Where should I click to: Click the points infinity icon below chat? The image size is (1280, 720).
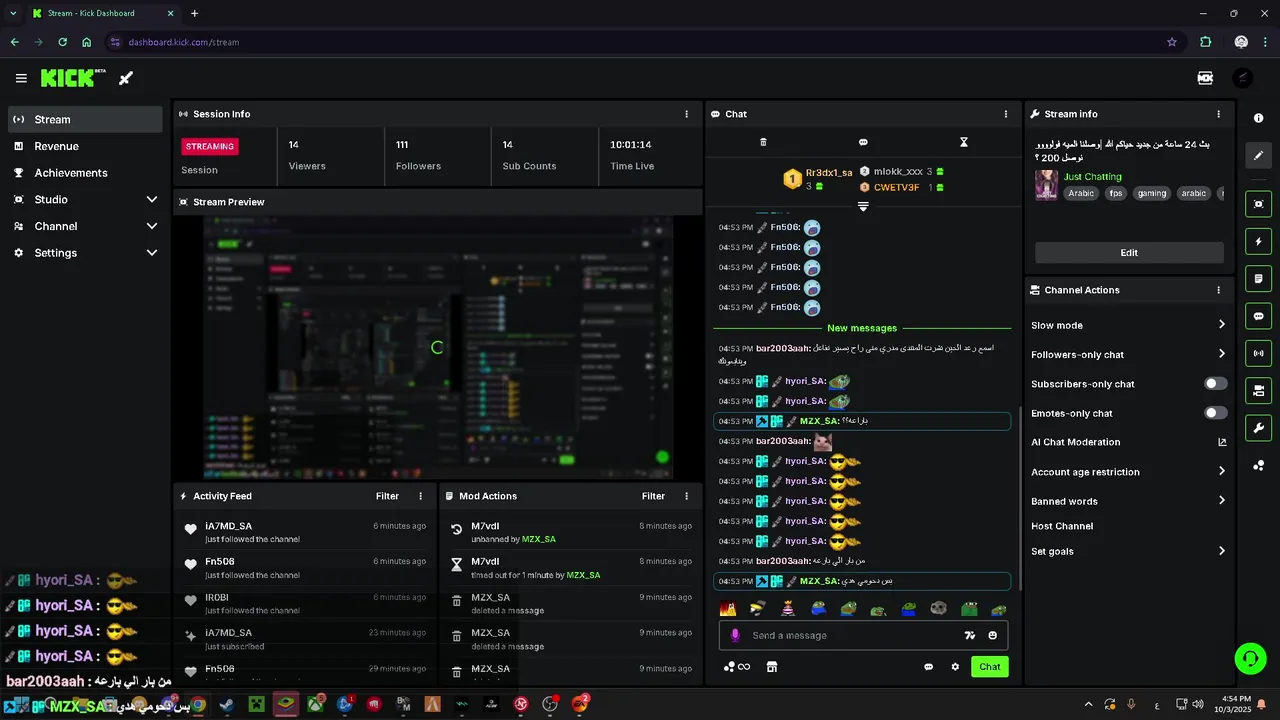click(737, 667)
